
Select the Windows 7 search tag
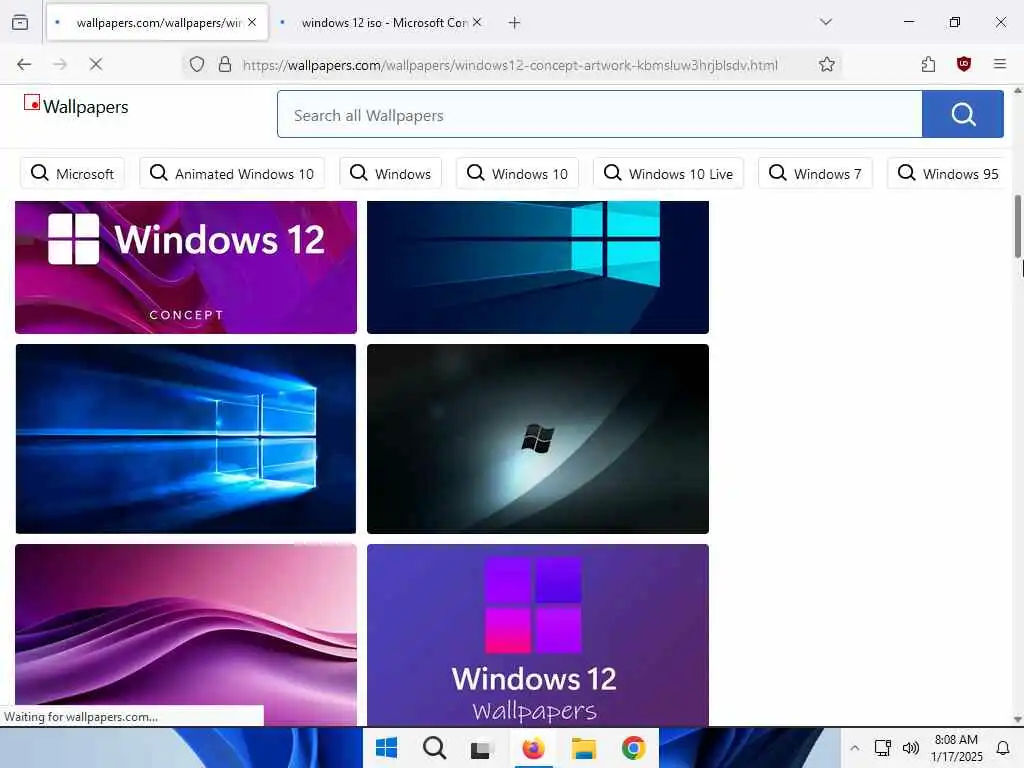point(815,174)
